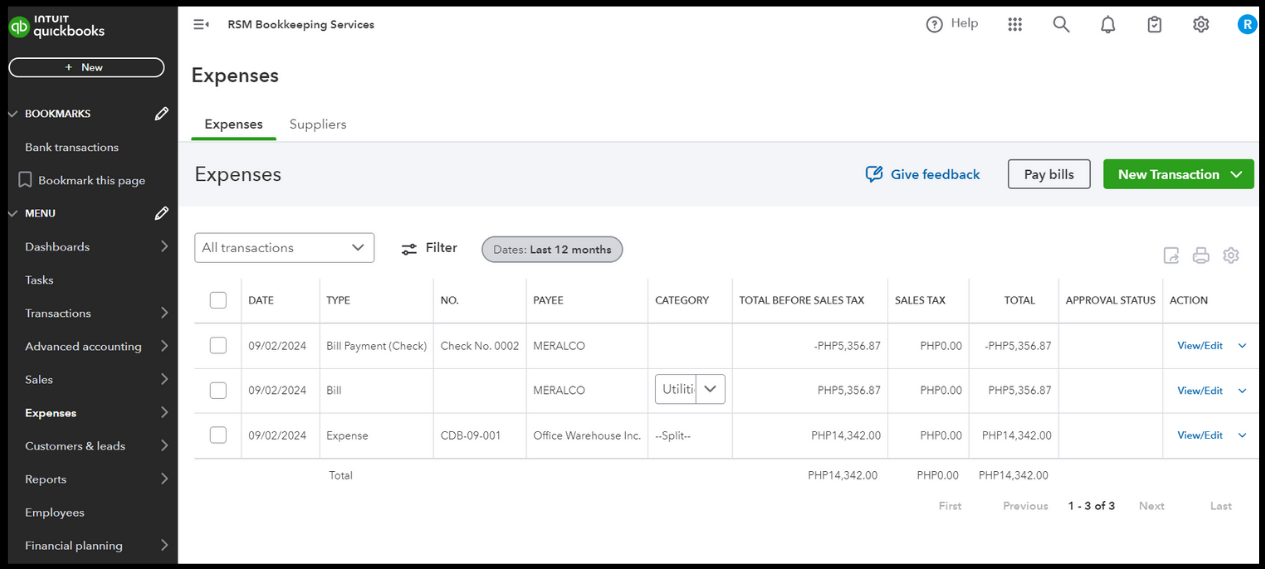This screenshot has height=569, width=1265.
Task: Open Tasks in the sidebar
Action: [39, 280]
